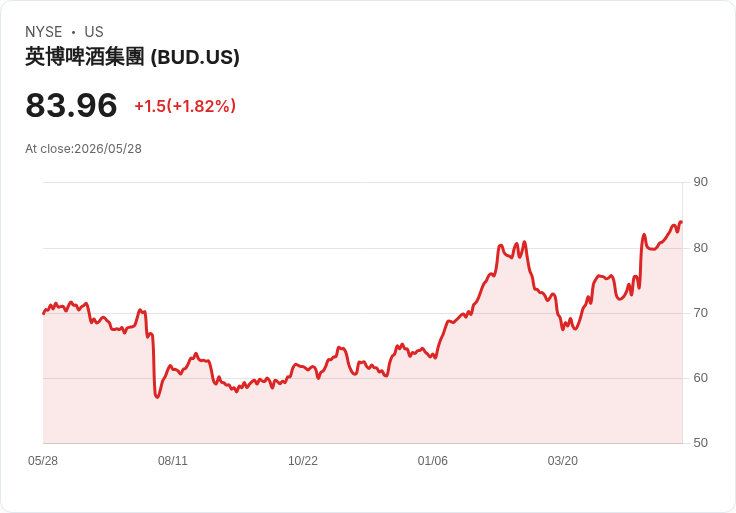Screen dimensions: 736x513
Task: Click the BUD.US stock title
Action: [x=132, y=57]
